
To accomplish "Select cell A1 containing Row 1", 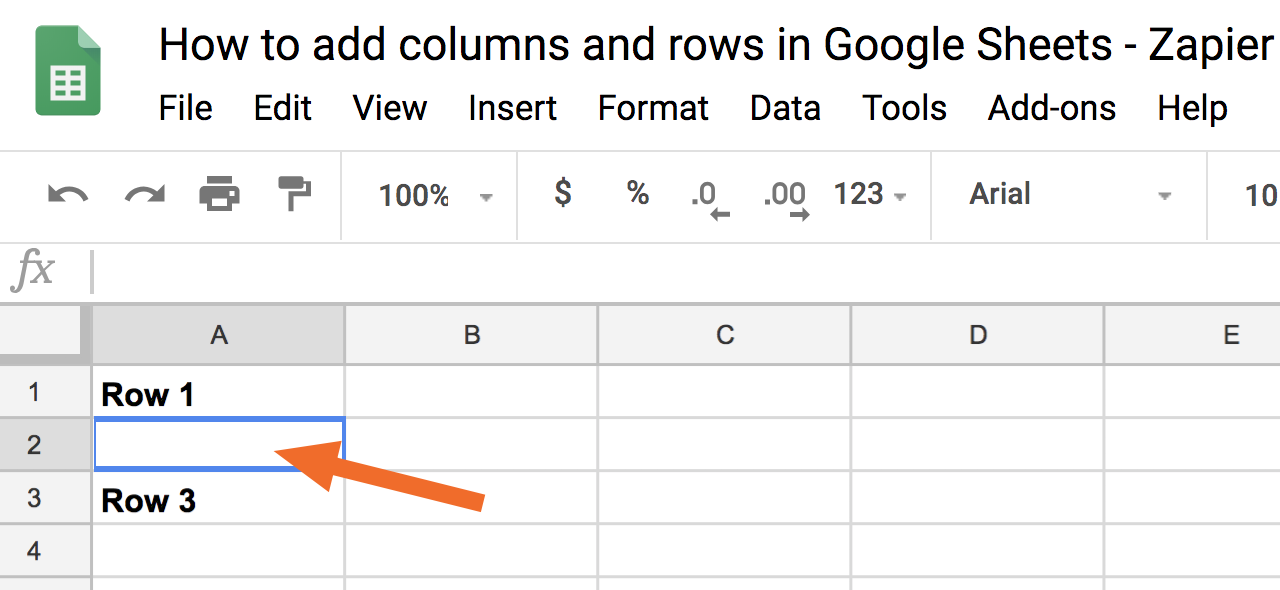I will click(x=219, y=392).
